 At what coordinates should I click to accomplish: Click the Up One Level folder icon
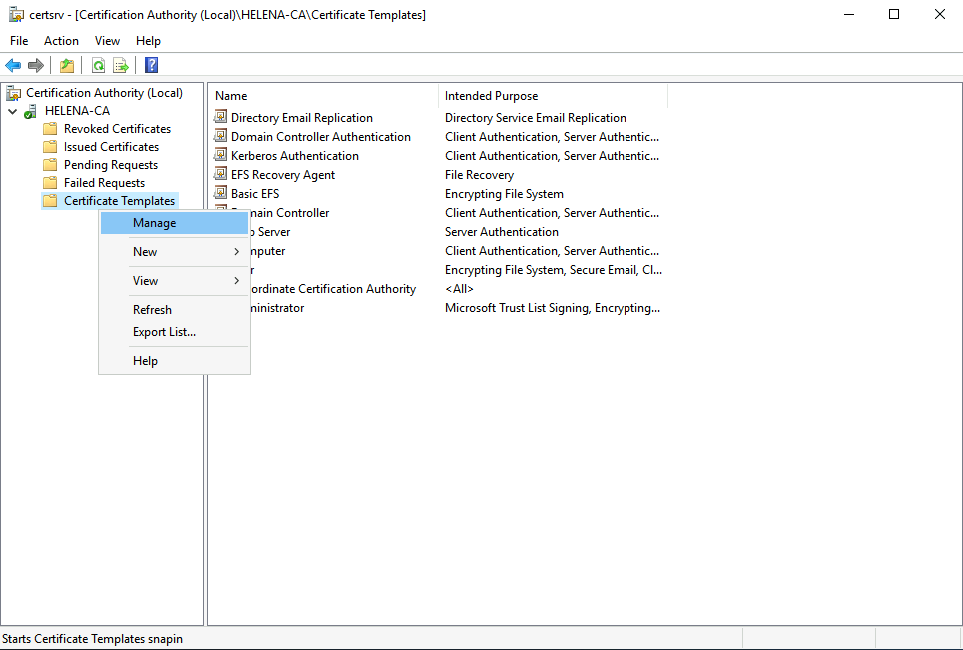pyautogui.click(x=67, y=65)
